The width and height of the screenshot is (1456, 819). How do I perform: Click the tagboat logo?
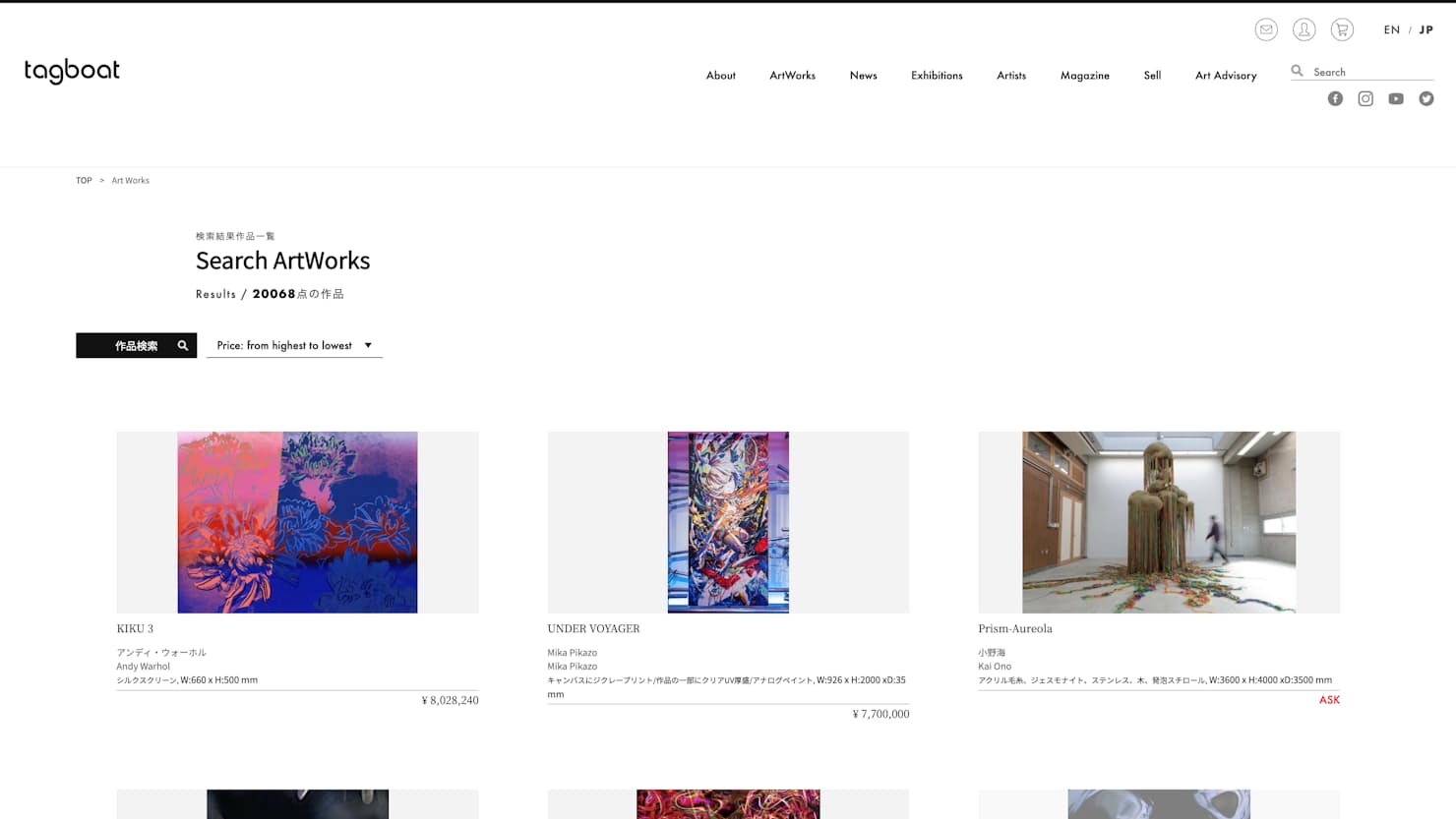point(72,71)
